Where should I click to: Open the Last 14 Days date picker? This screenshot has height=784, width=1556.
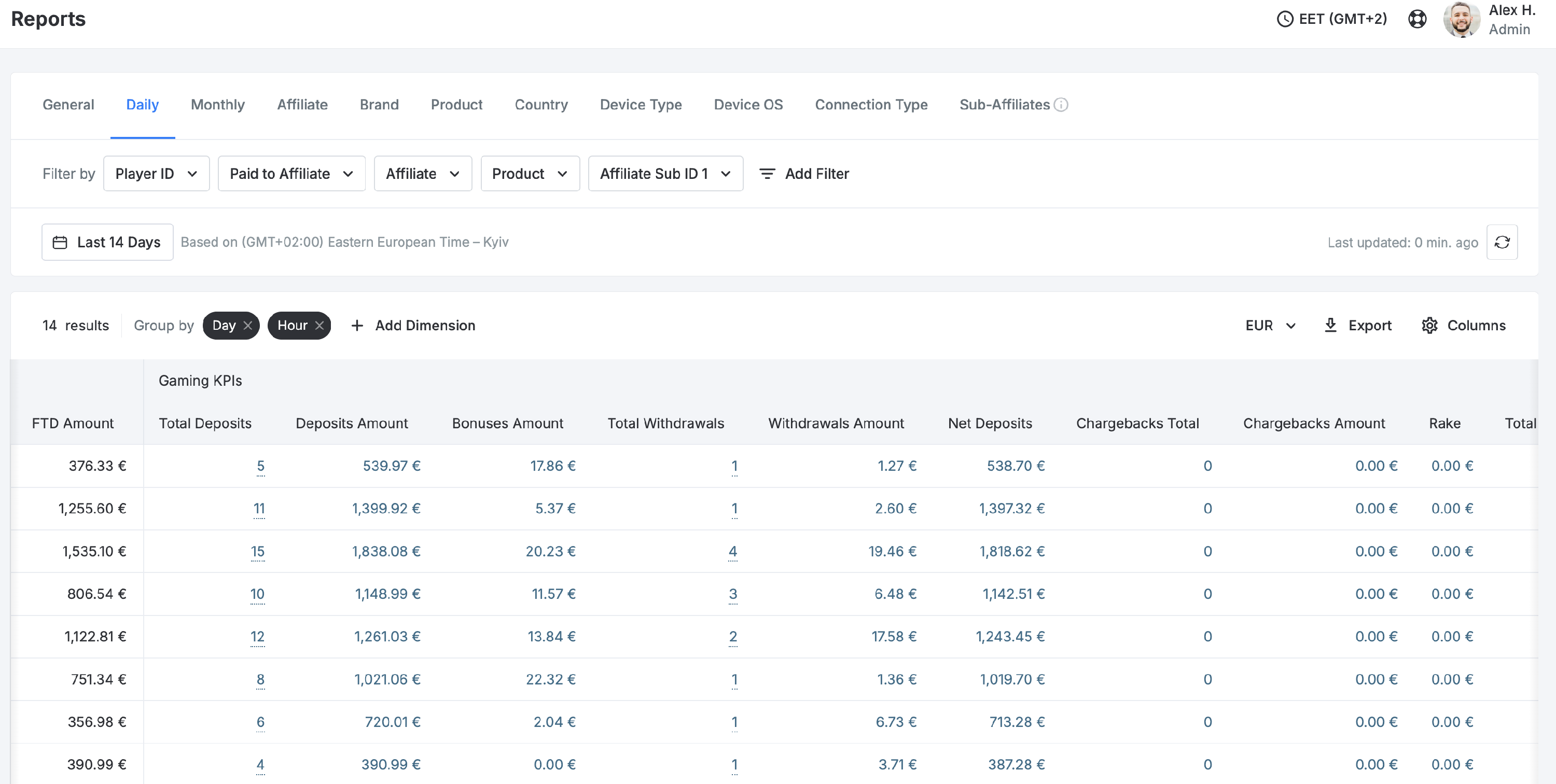point(107,242)
